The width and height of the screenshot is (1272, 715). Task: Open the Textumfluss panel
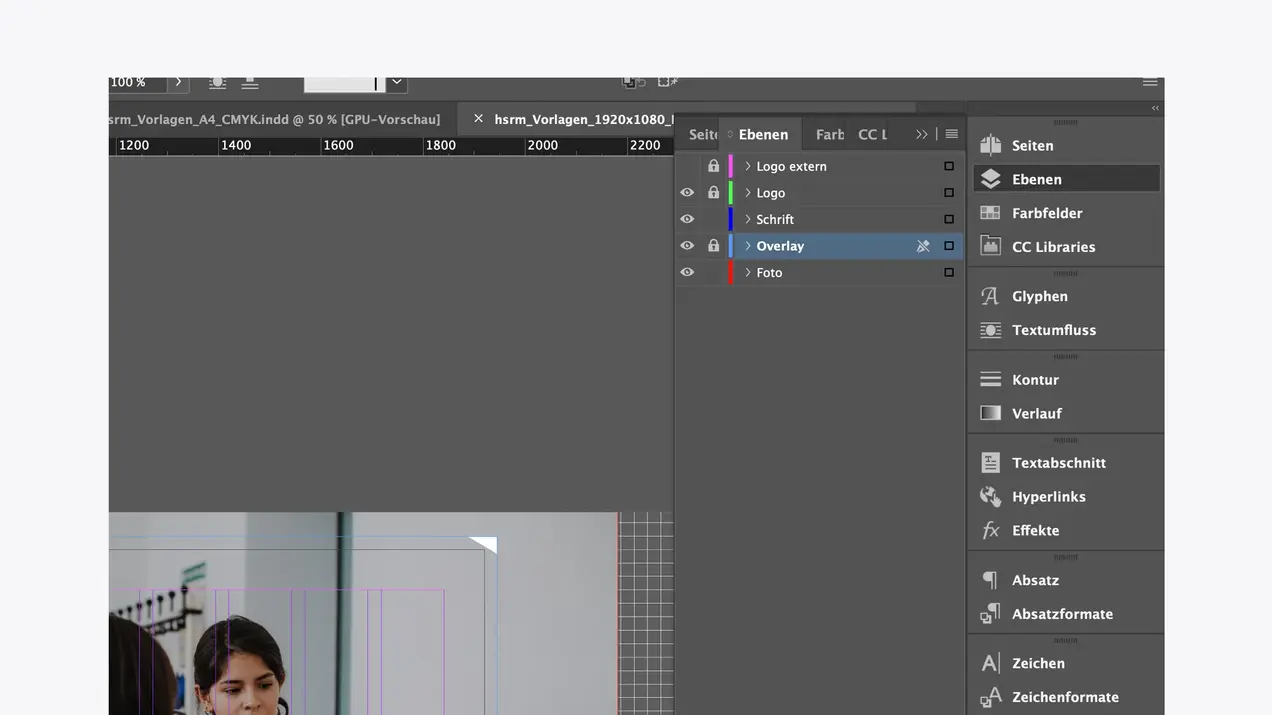[x=1053, y=330]
